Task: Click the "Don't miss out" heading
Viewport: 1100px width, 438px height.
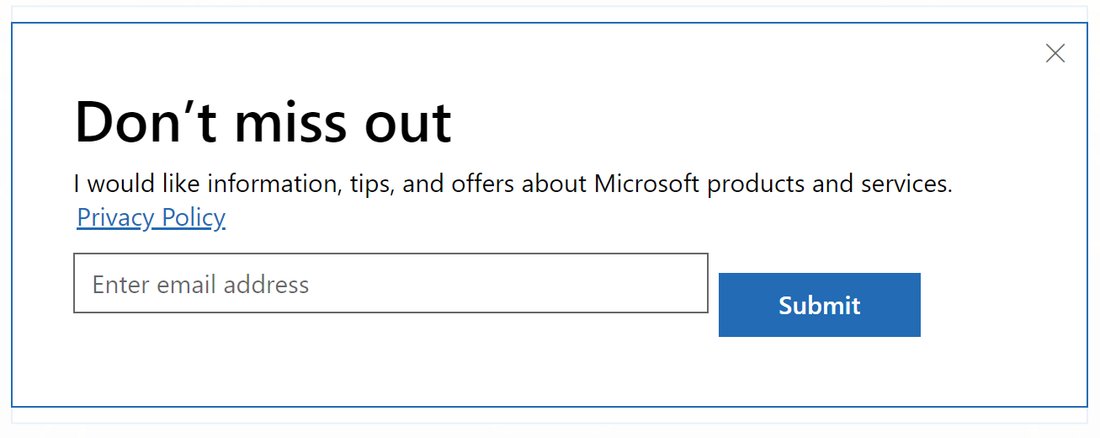Action: pyautogui.click(x=263, y=122)
